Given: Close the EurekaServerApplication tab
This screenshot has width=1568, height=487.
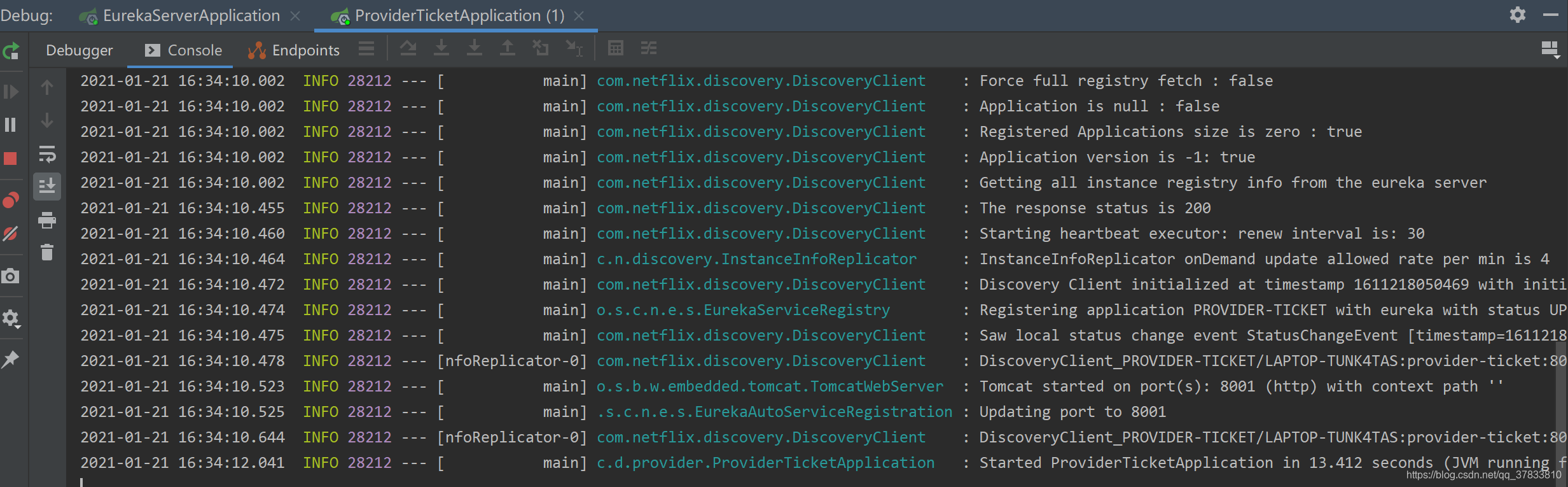Looking at the screenshot, I should click(x=295, y=16).
